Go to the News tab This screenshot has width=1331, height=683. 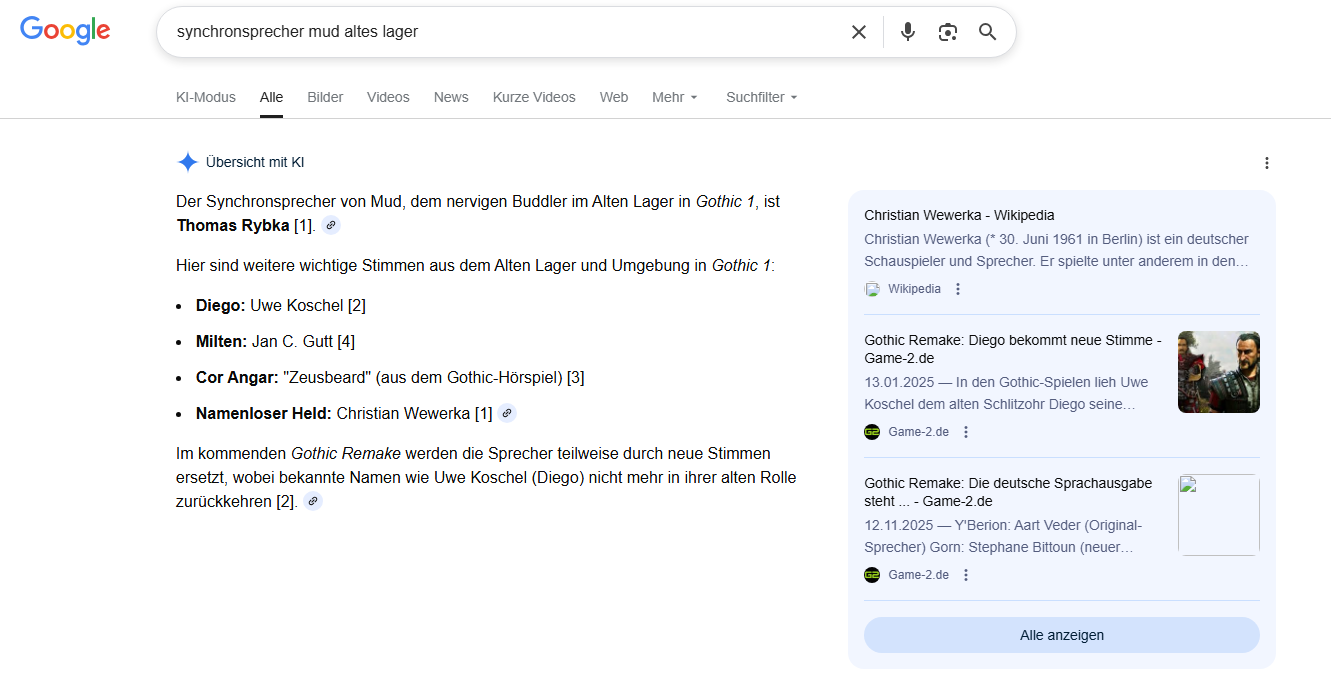[451, 97]
